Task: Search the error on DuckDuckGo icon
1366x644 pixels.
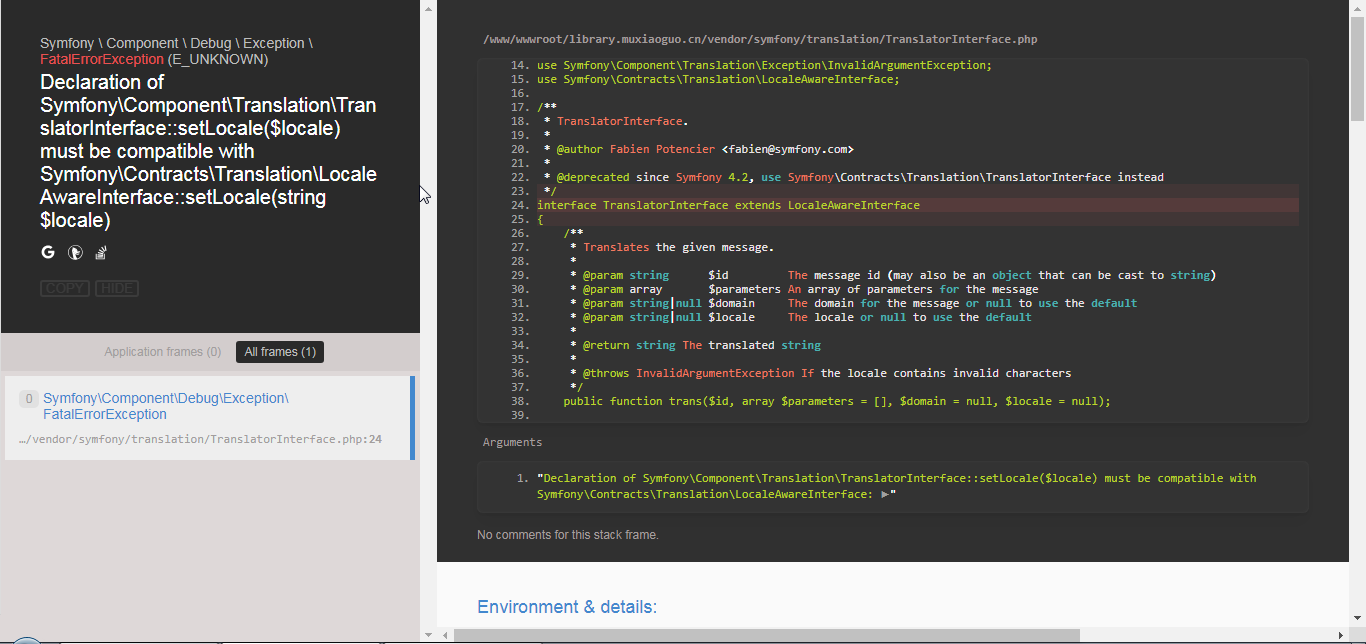Action: (75, 253)
